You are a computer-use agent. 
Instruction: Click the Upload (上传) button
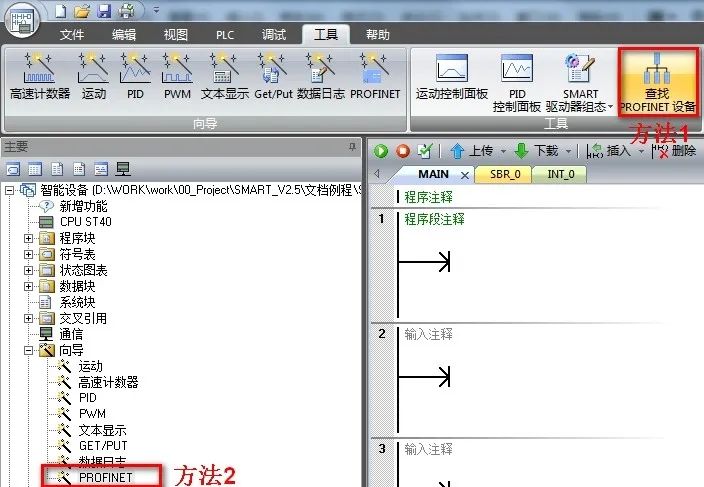[x=472, y=151]
